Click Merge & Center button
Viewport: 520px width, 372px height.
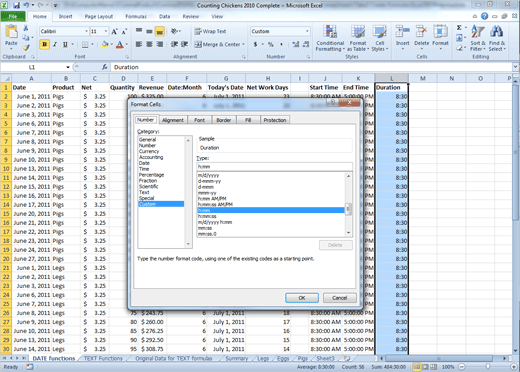[217, 44]
